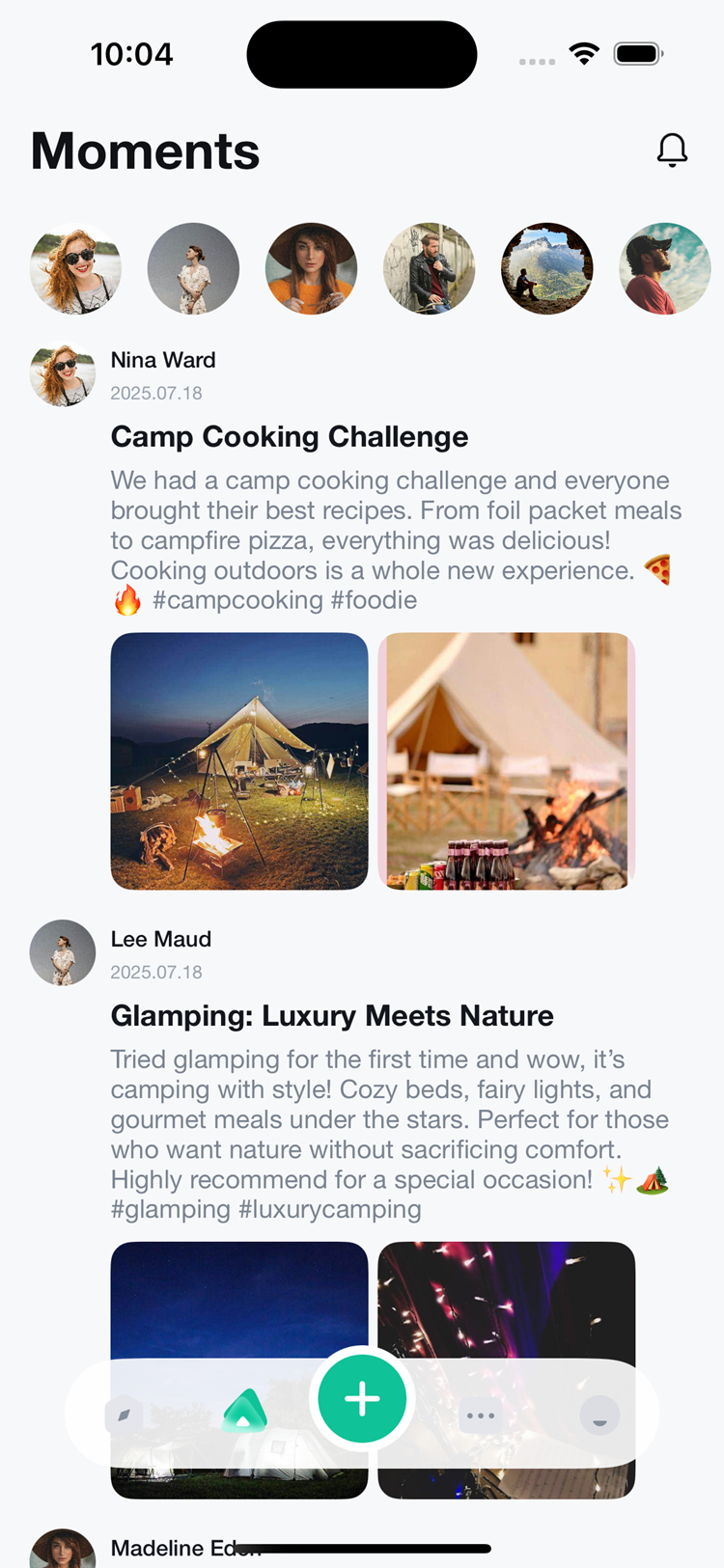Tap Nina Ward's post avatar
The image size is (724, 1568).
[x=63, y=374]
